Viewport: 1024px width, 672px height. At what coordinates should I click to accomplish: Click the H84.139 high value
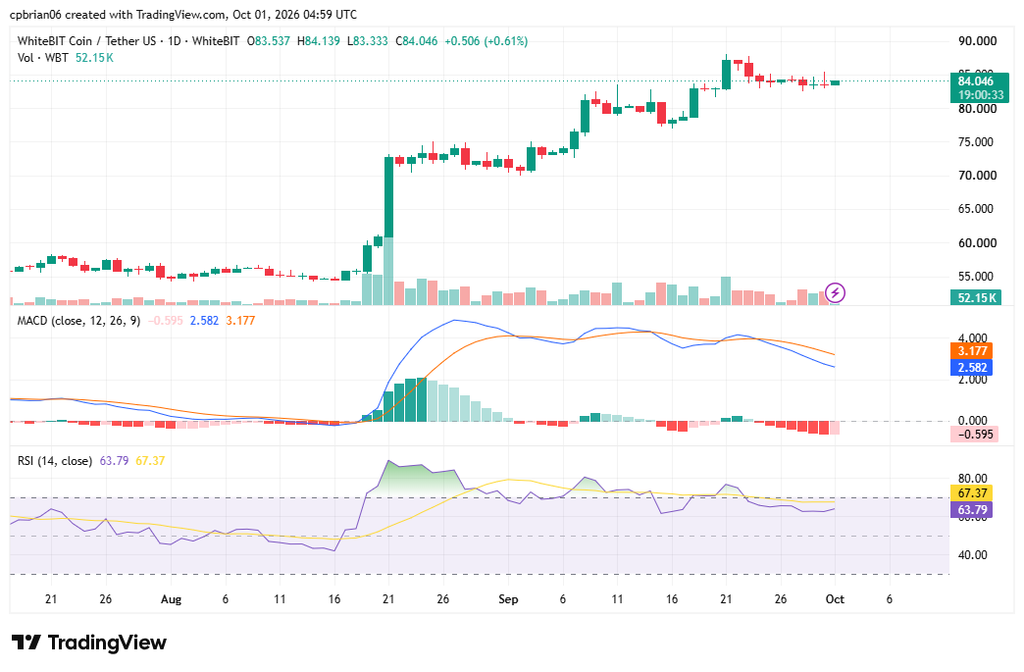pos(319,41)
